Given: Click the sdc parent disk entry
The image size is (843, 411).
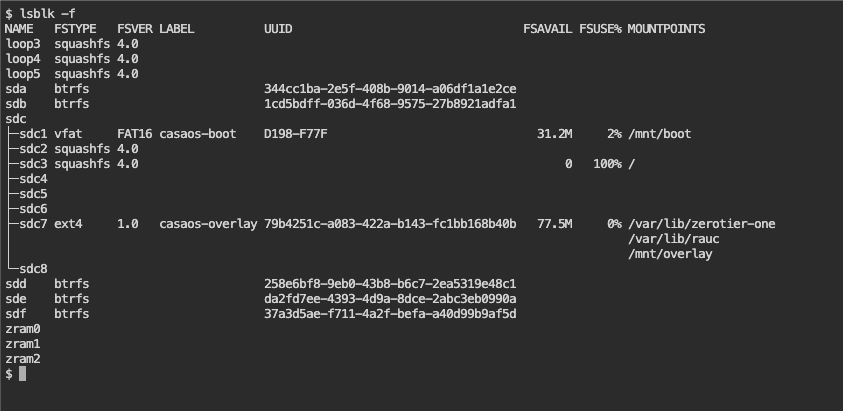Looking at the screenshot, I should [x=16, y=118].
